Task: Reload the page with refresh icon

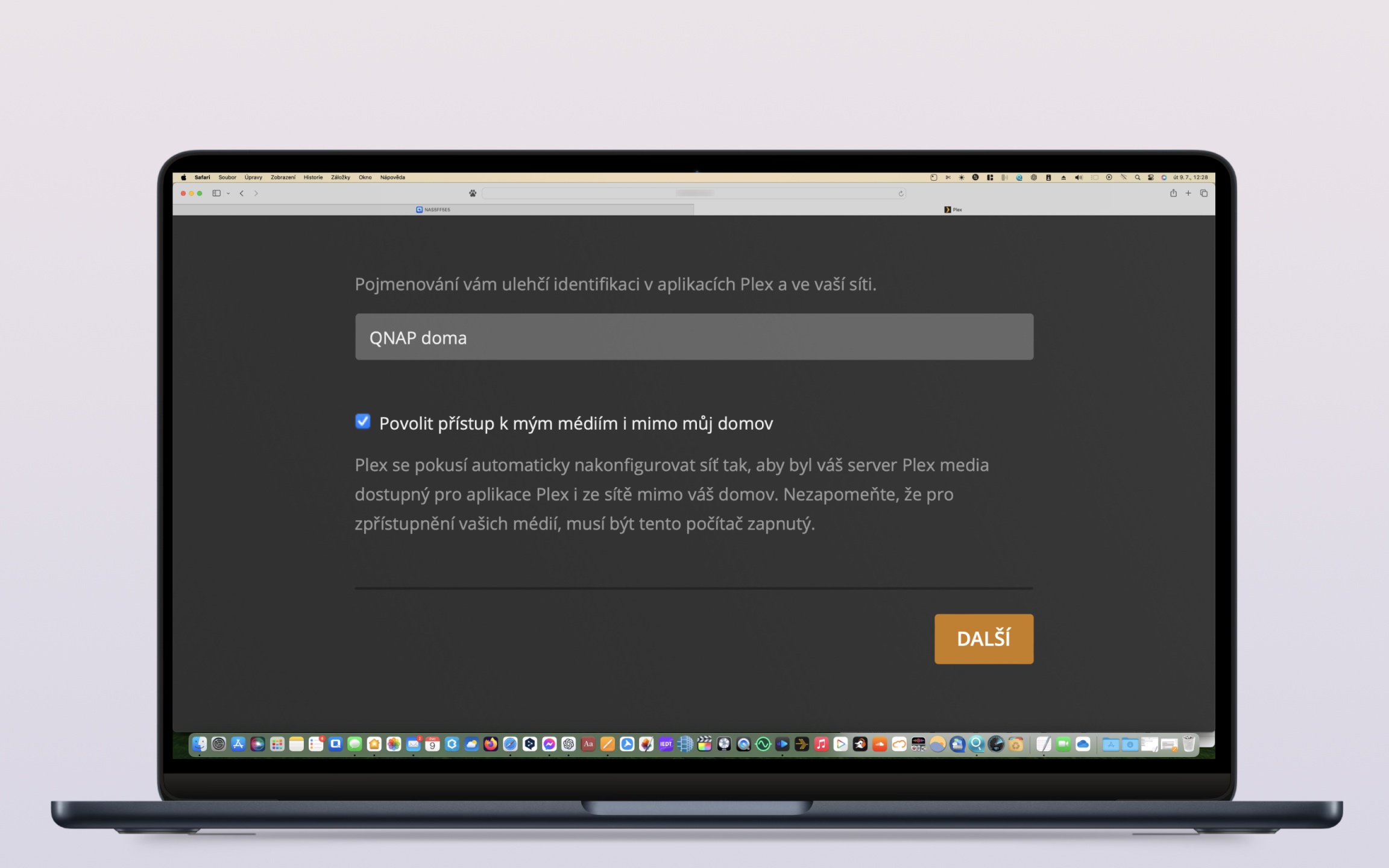Action: [x=901, y=193]
